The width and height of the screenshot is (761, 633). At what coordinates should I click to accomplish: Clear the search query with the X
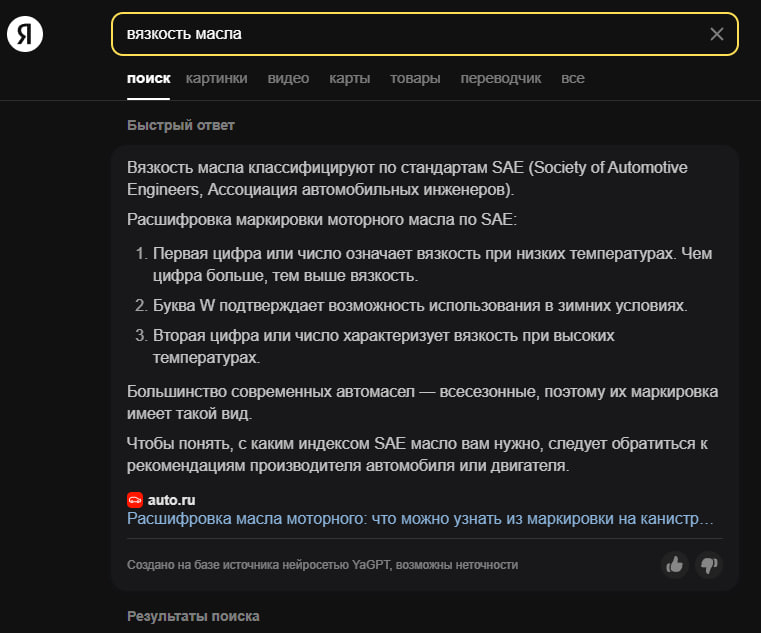716,34
